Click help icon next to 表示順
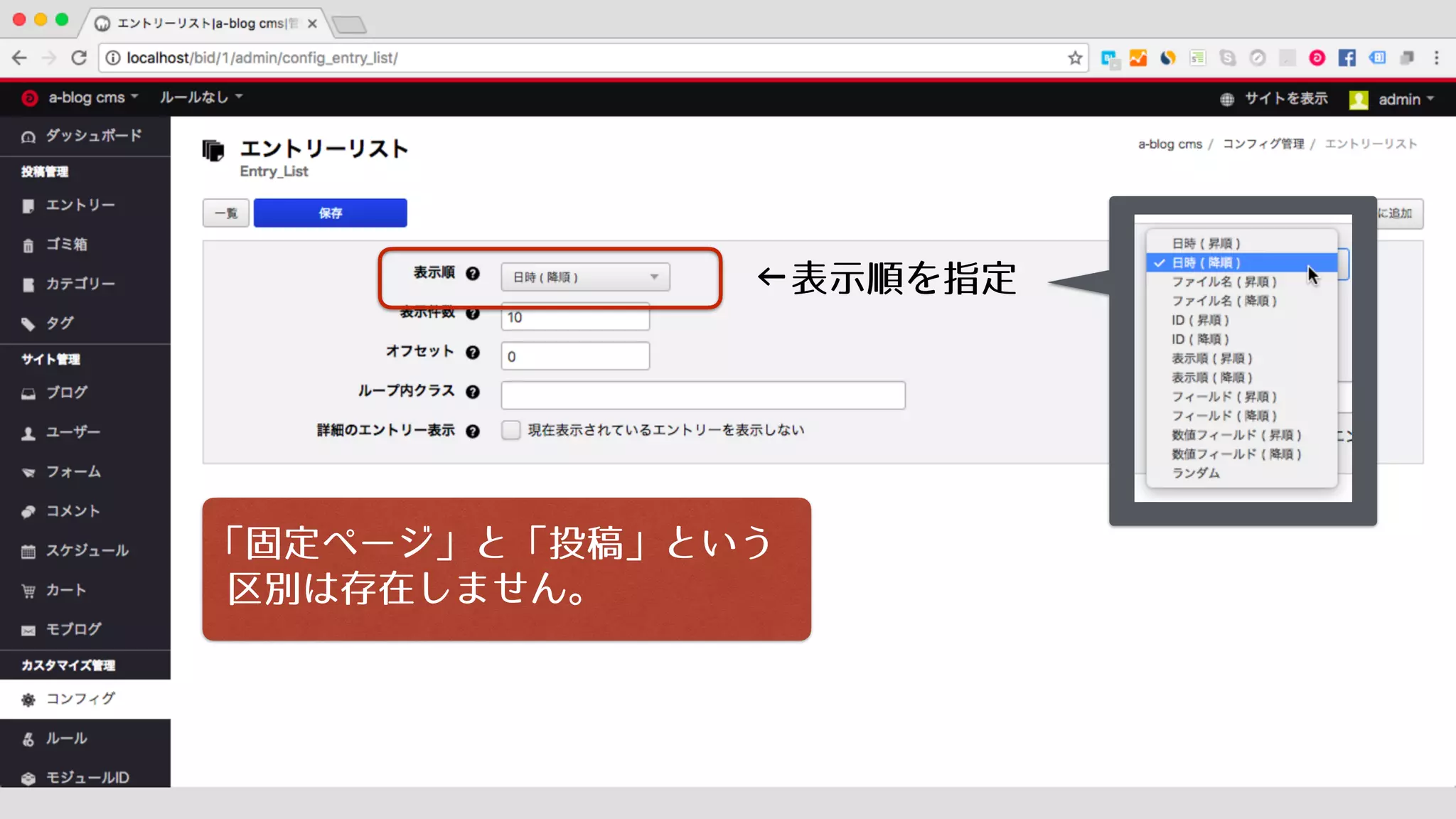Image resolution: width=1456 pixels, height=819 pixels. pos(473,274)
